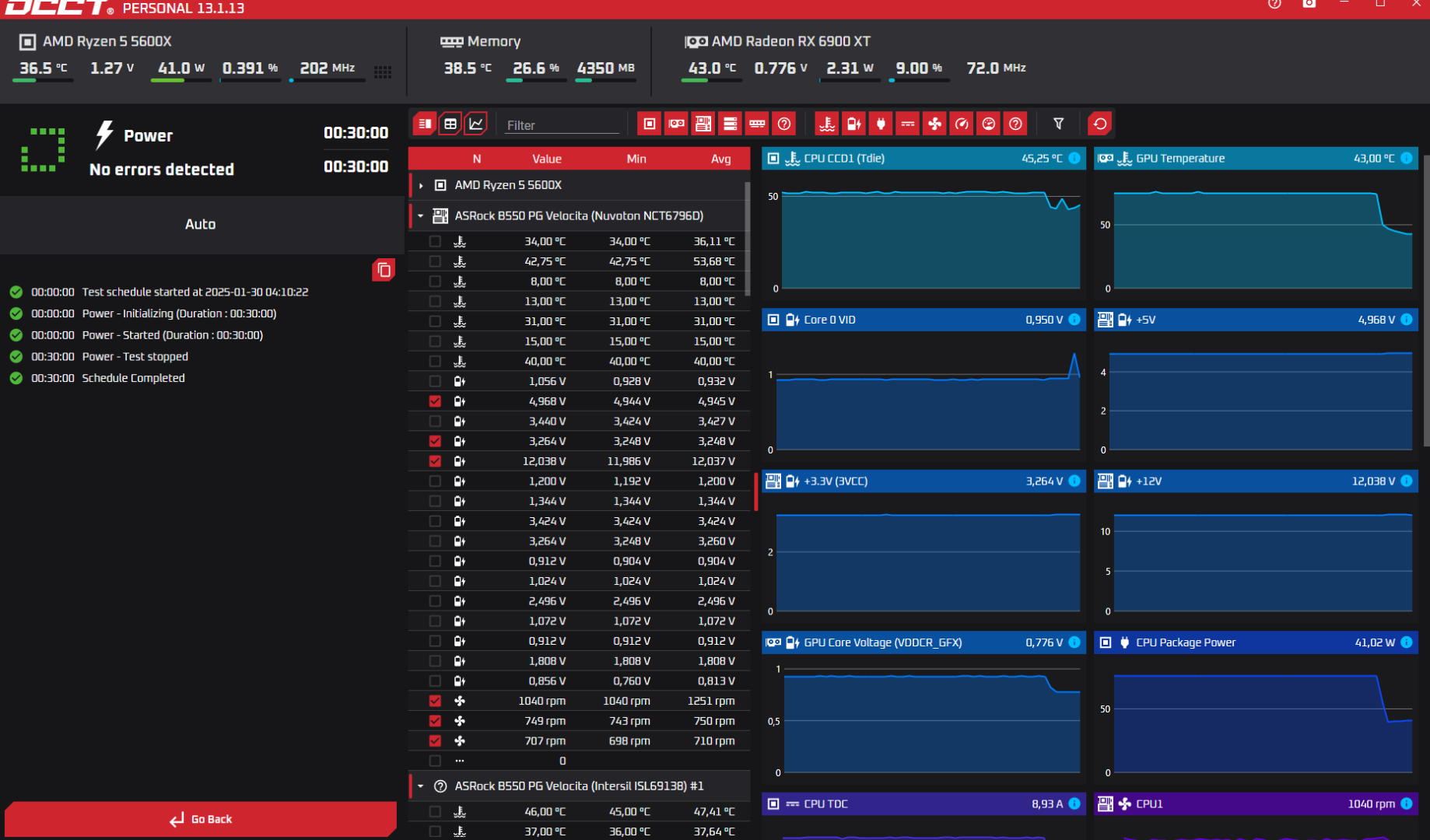This screenshot has height=840, width=1430.
Task: Check the 2,496 V row checkbox
Action: [x=435, y=601]
